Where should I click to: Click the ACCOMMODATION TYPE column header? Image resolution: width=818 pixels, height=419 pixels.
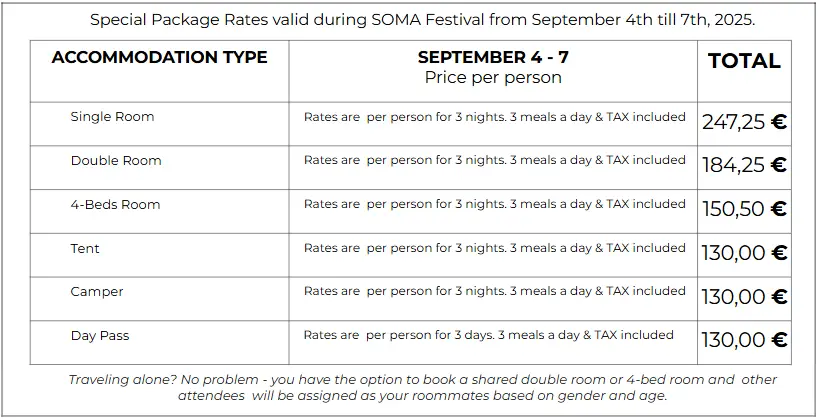pyautogui.click(x=159, y=57)
